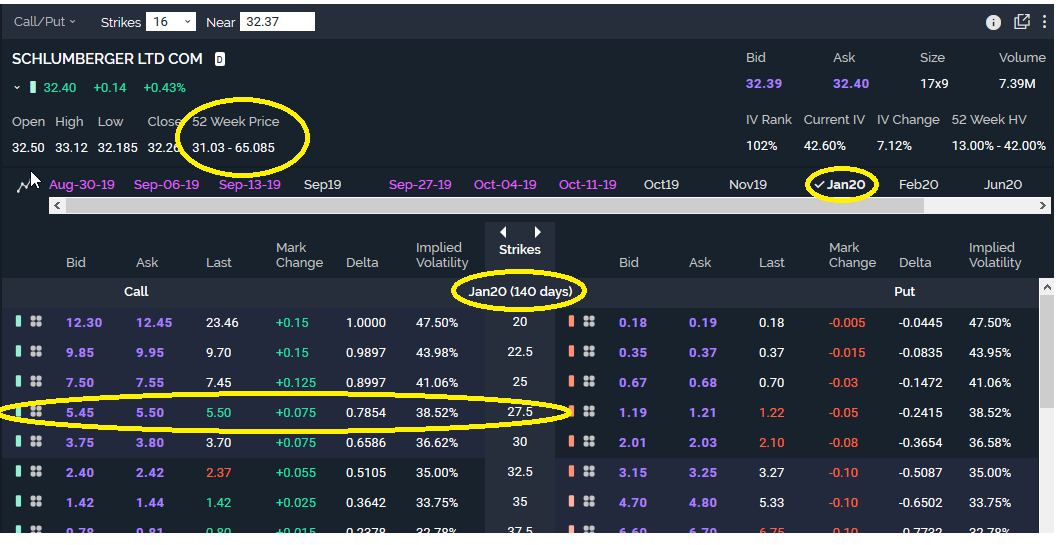Click the 3.75 call bid for strike 30
The width and height of the screenshot is (1061, 545).
(x=79, y=442)
